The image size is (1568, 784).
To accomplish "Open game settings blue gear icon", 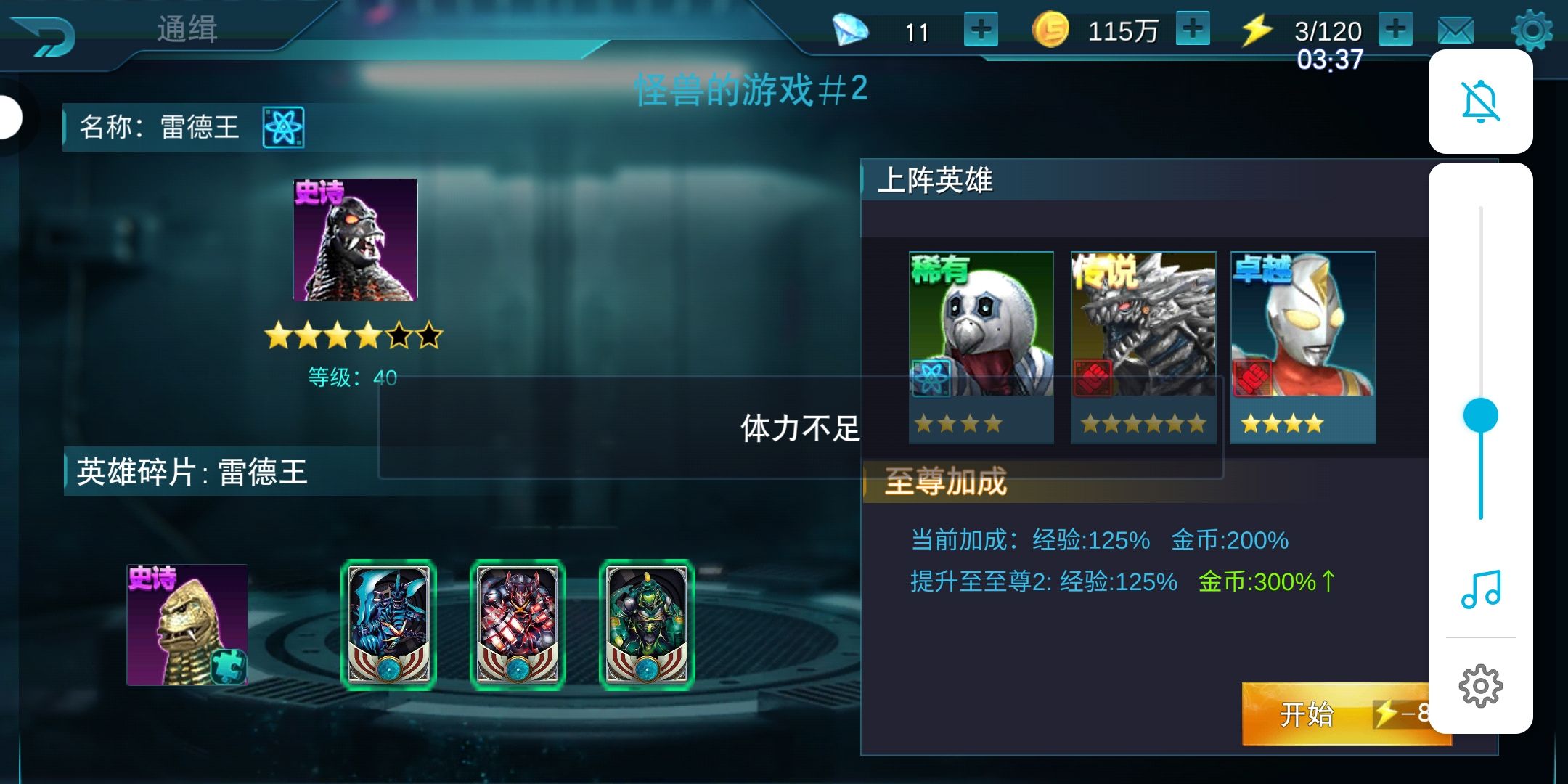I will click(1532, 30).
